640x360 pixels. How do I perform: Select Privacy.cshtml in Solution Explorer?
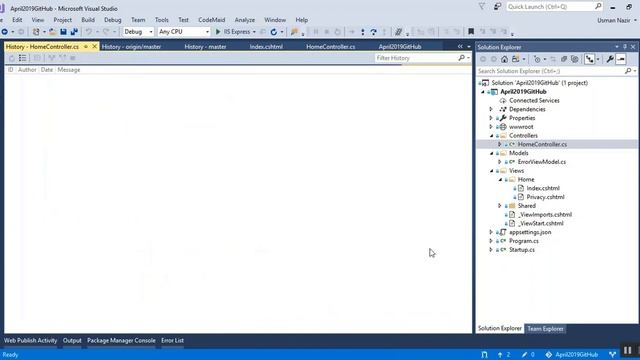click(545, 197)
